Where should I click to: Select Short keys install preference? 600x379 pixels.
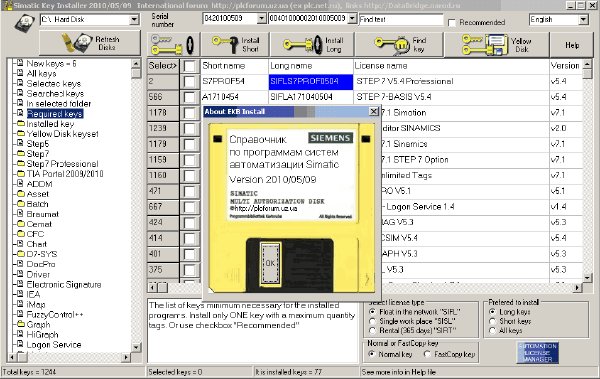tap(493, 321)
